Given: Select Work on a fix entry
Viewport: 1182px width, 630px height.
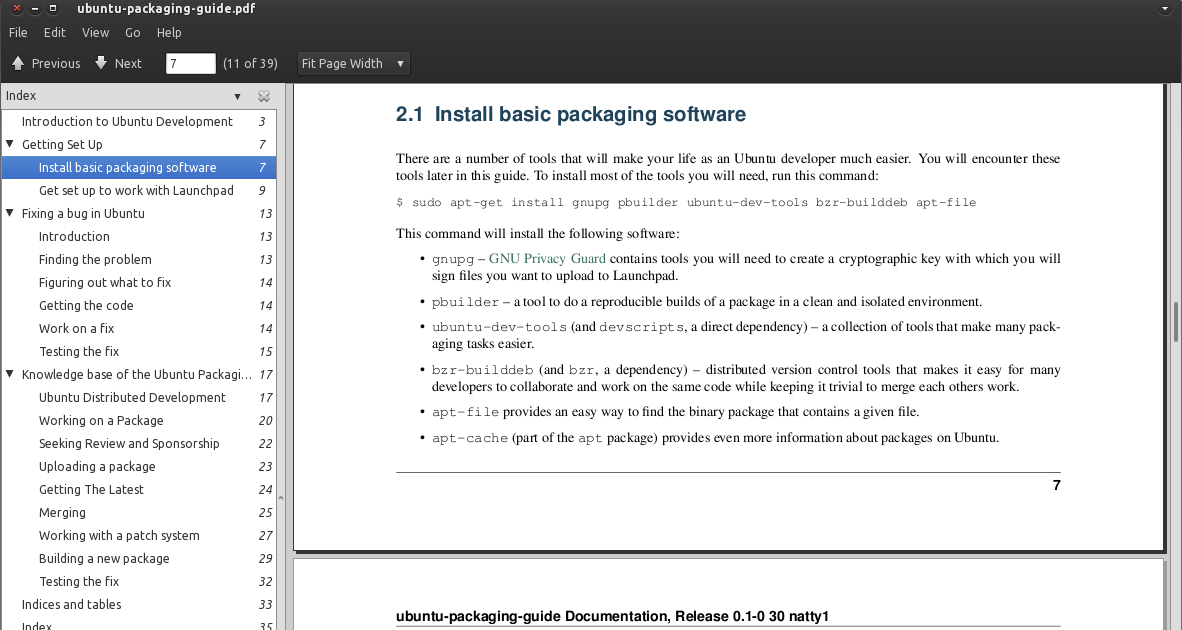Looking at the screenshot, I should [x=139, y=329].
